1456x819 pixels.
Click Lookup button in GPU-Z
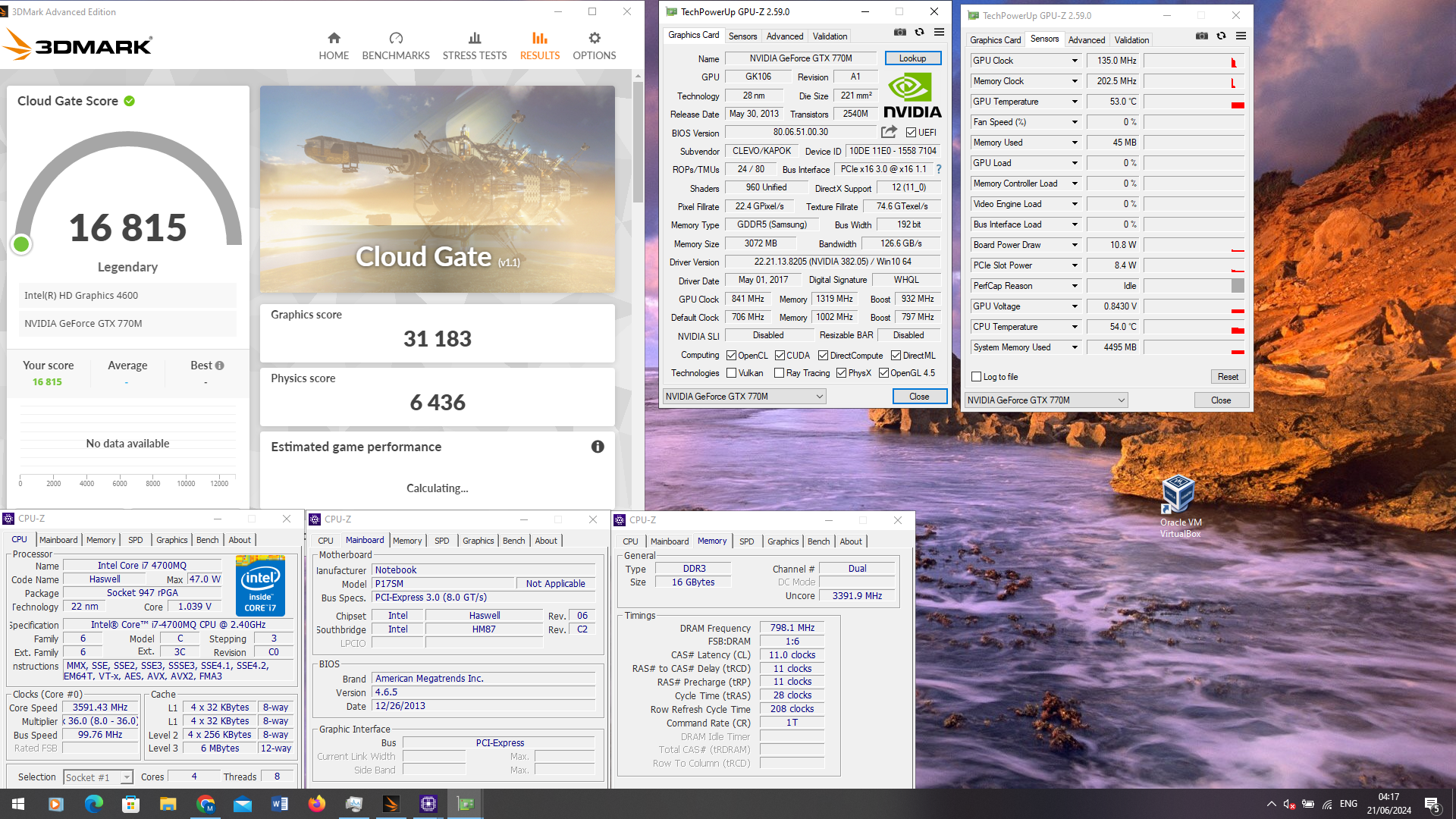(x=912, y=58)
